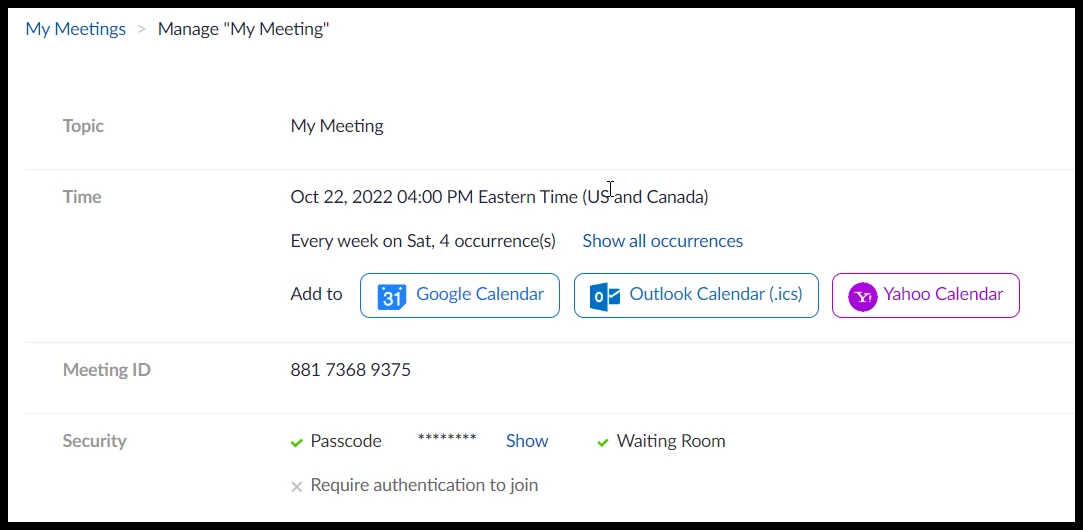Click the Google Calendar icon
Image resolution: width=1083 pixels, height=530 pixels.
tap(390, 297)
